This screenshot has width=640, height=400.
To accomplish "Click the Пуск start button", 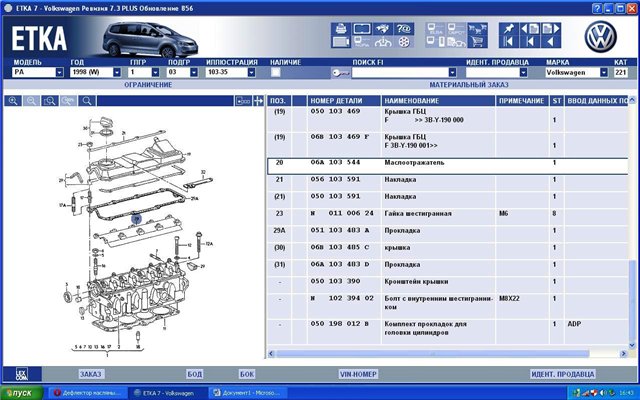I will pyautogui.click(x=22, y=393).
